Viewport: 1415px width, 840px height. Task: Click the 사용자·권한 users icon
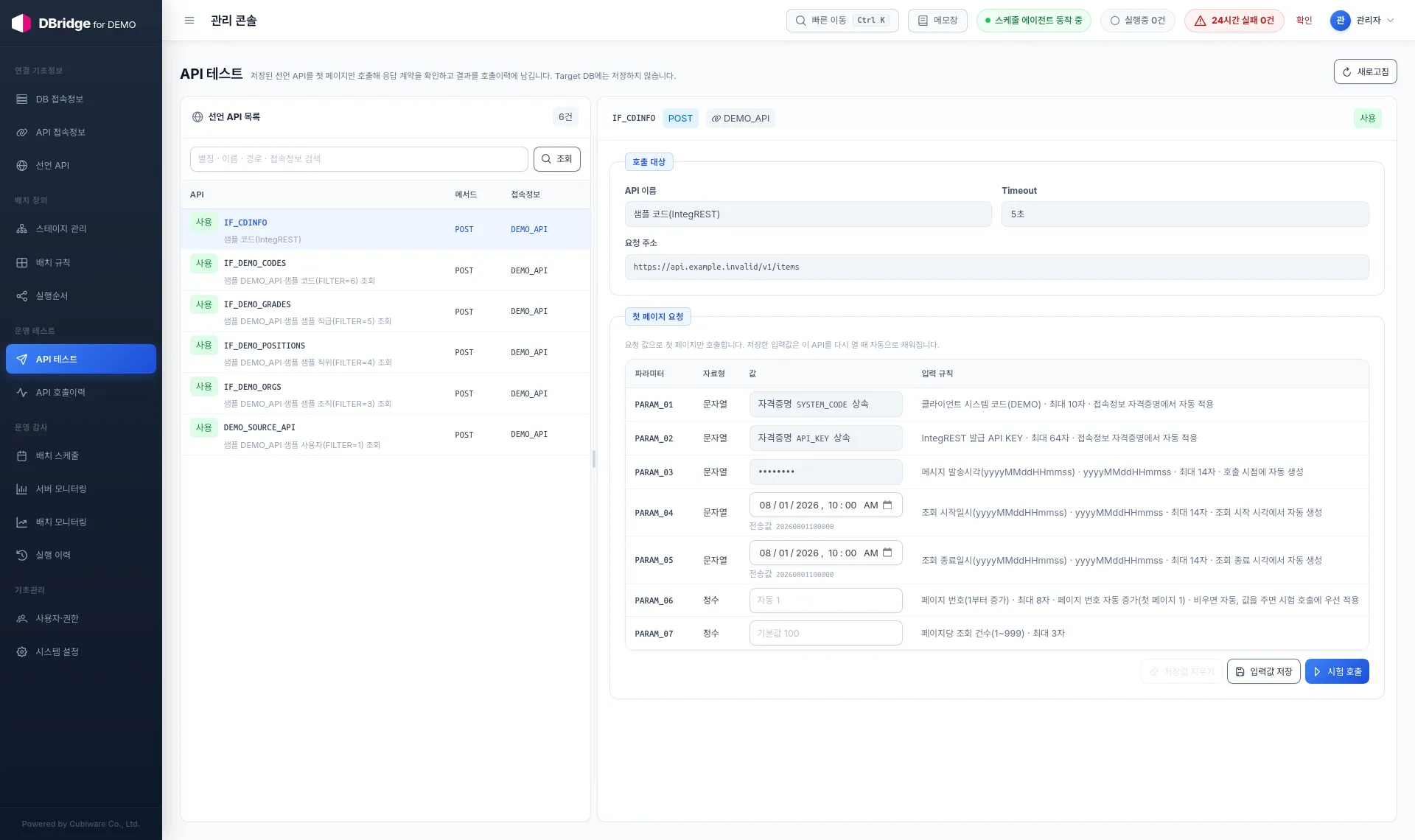(22, 618)
